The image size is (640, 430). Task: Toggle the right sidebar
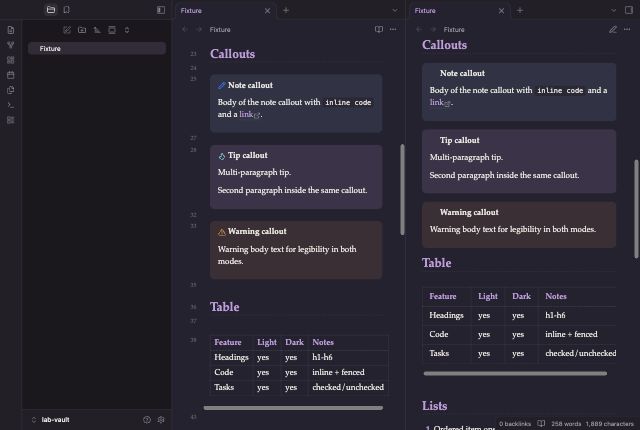pos(629,10)
